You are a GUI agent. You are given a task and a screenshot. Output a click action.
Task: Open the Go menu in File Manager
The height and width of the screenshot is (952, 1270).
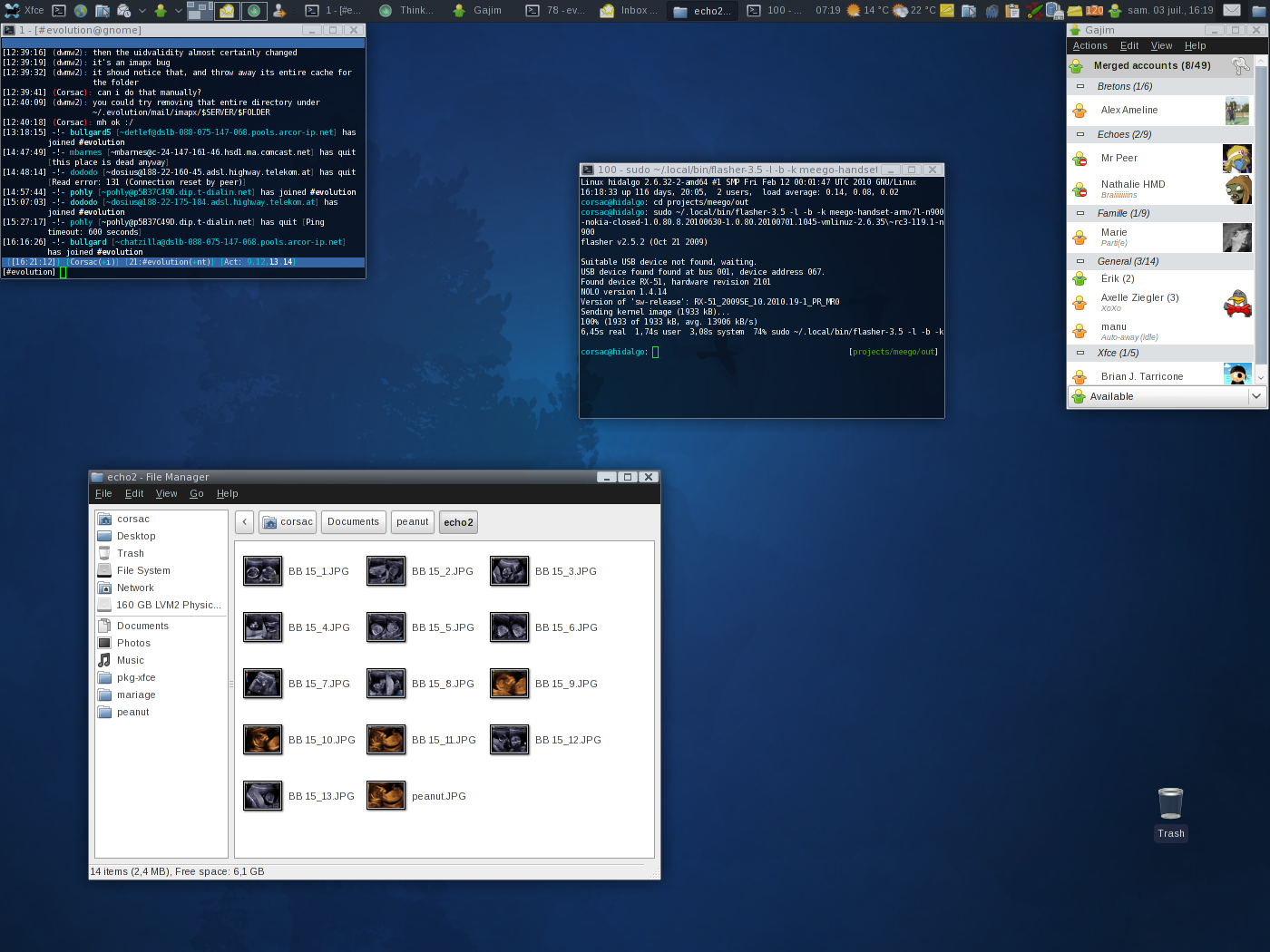tap(196, 494)
